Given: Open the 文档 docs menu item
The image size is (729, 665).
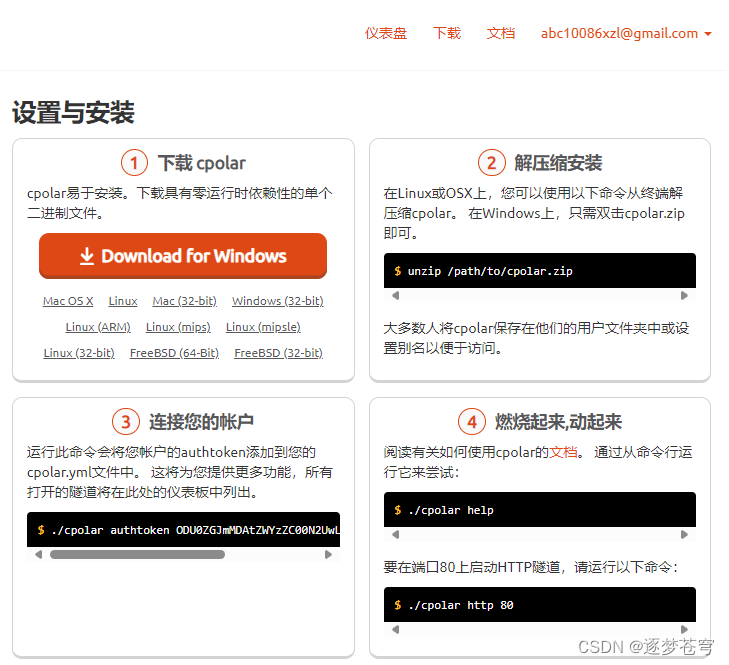Looking at the screenshot, I should (502, 33).
